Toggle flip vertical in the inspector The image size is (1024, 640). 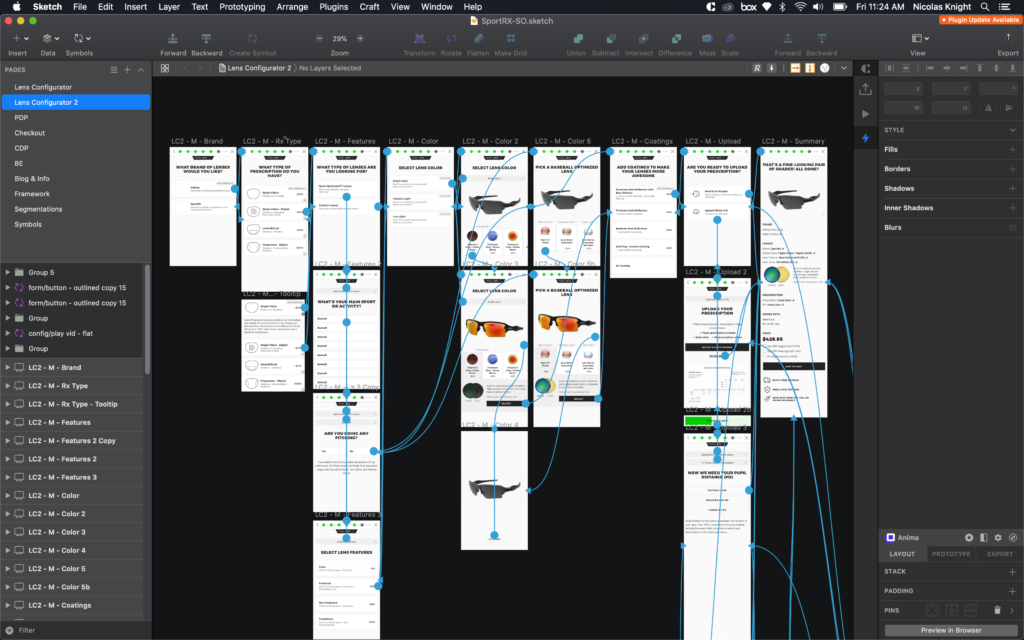coord(1009,109)
